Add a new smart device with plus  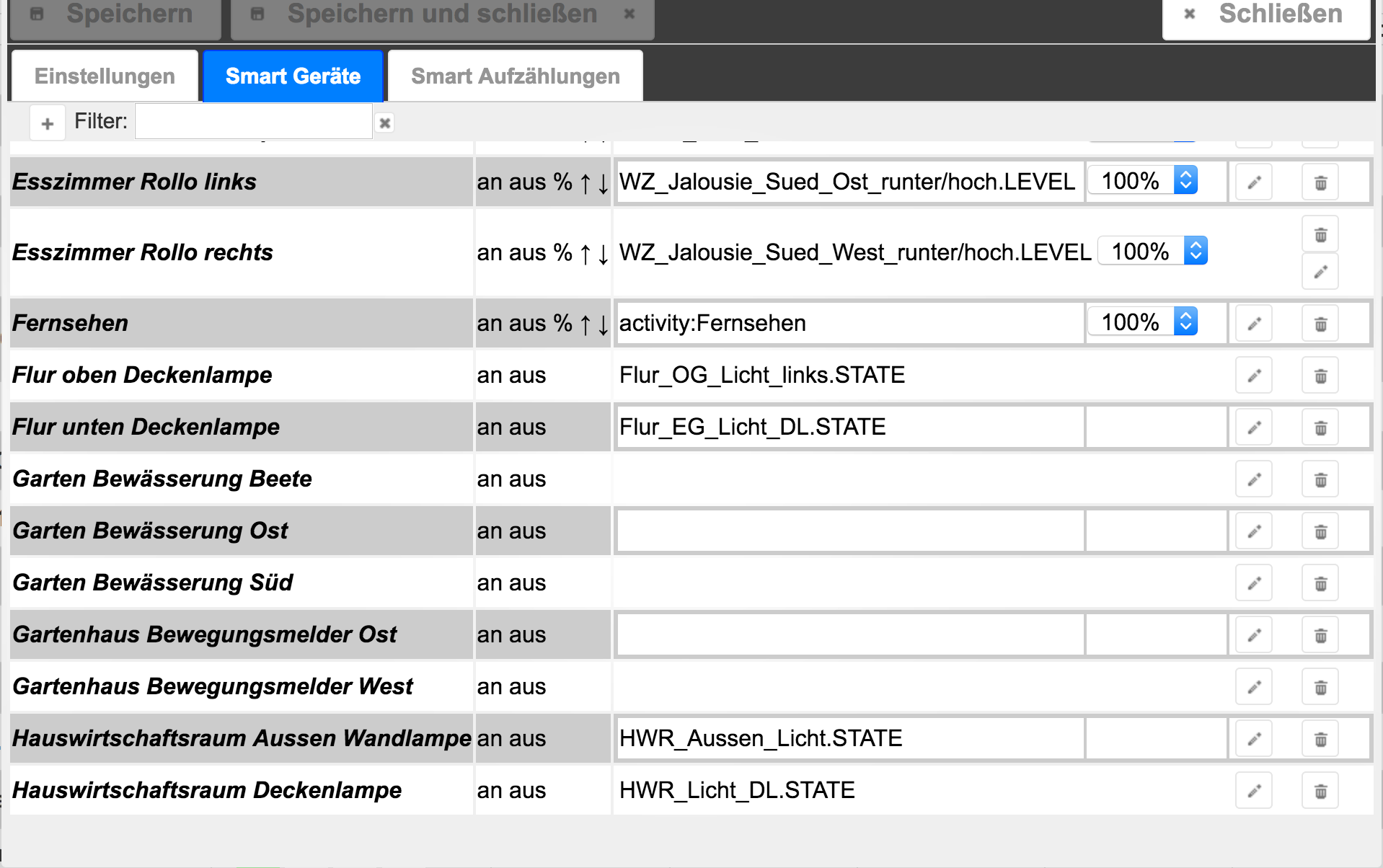point(48,123)
